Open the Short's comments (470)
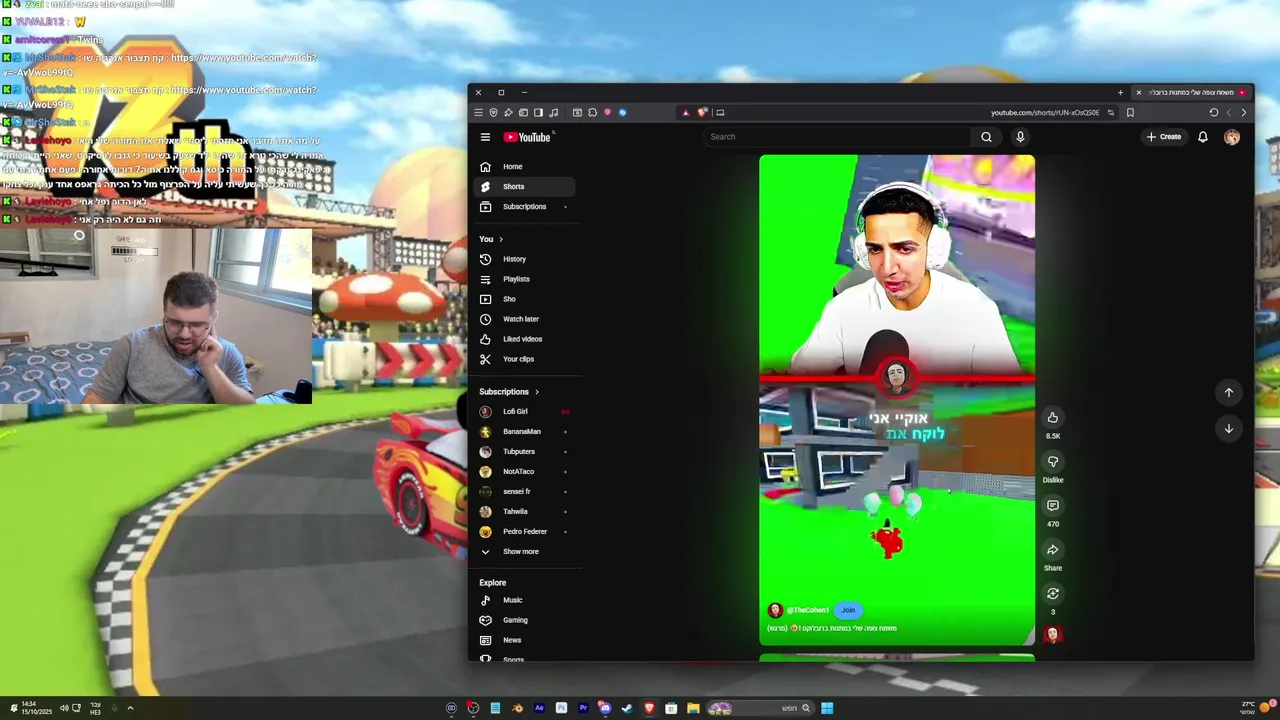1280x720 pixels. (x=1052, y=506)
